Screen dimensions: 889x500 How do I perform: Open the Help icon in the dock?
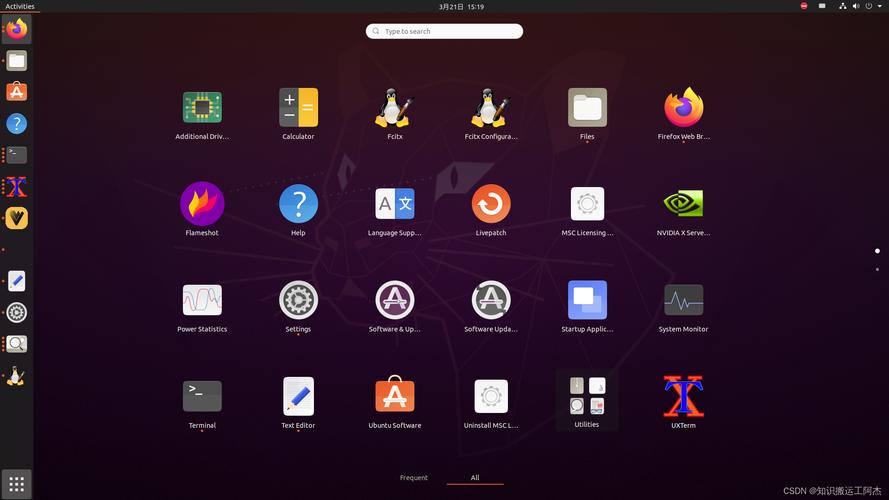coord(16,124)
